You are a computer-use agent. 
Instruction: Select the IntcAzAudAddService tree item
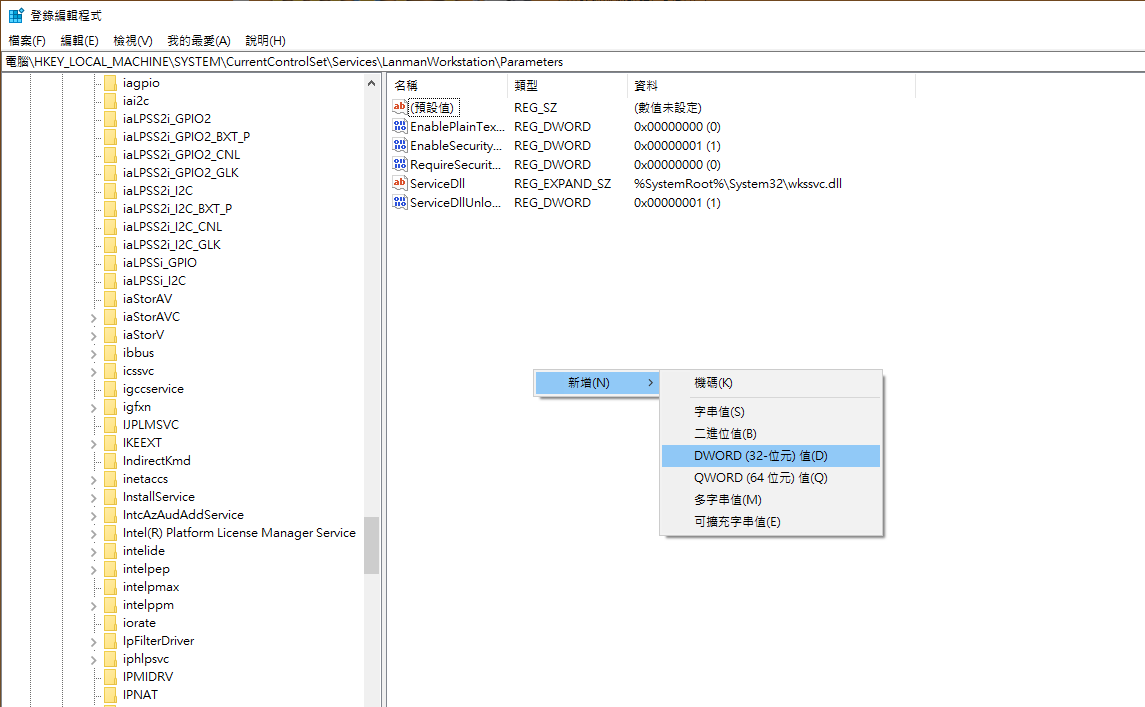[x=183, y=515]
